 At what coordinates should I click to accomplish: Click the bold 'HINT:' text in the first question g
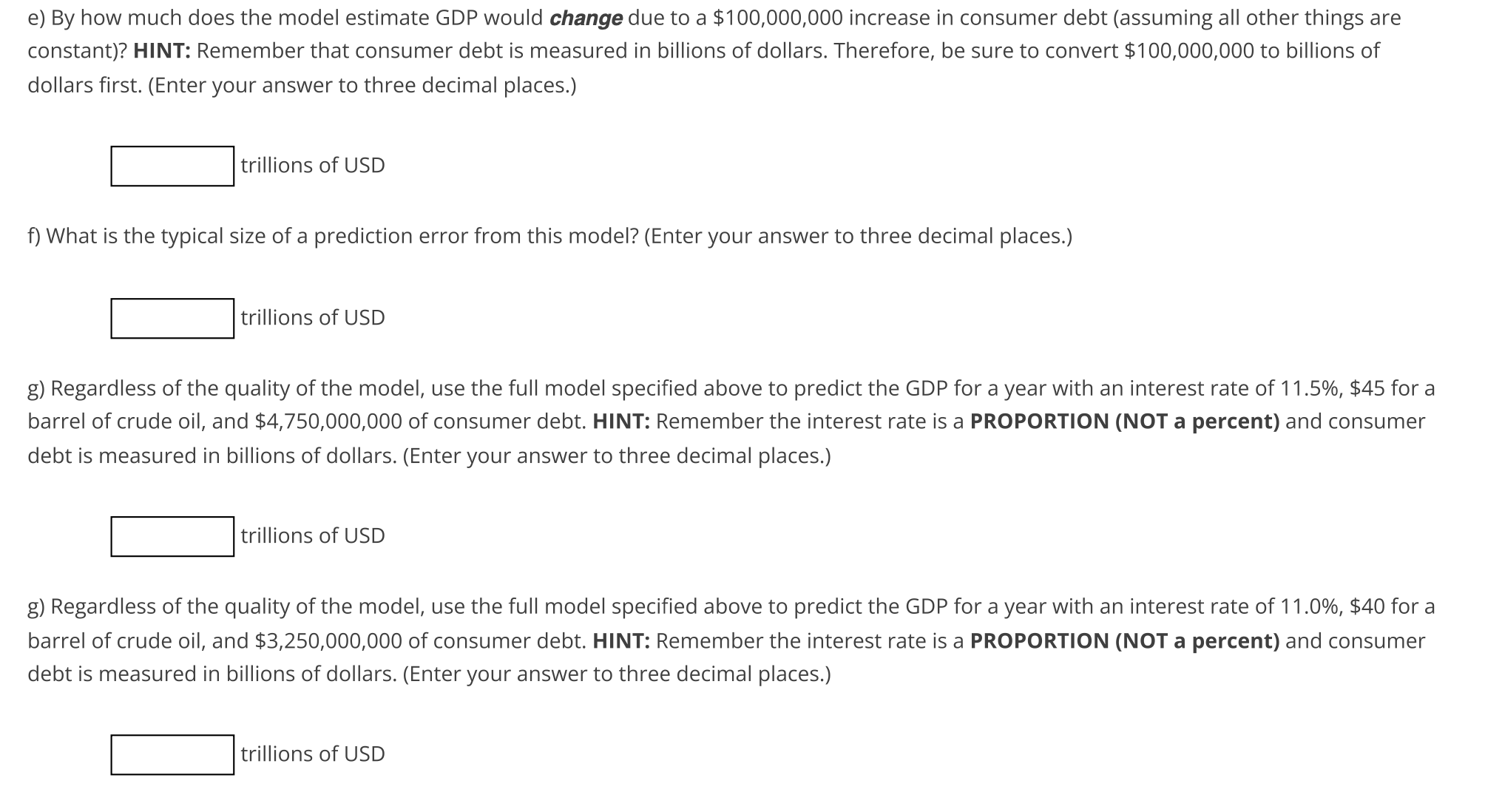(622, 422)
